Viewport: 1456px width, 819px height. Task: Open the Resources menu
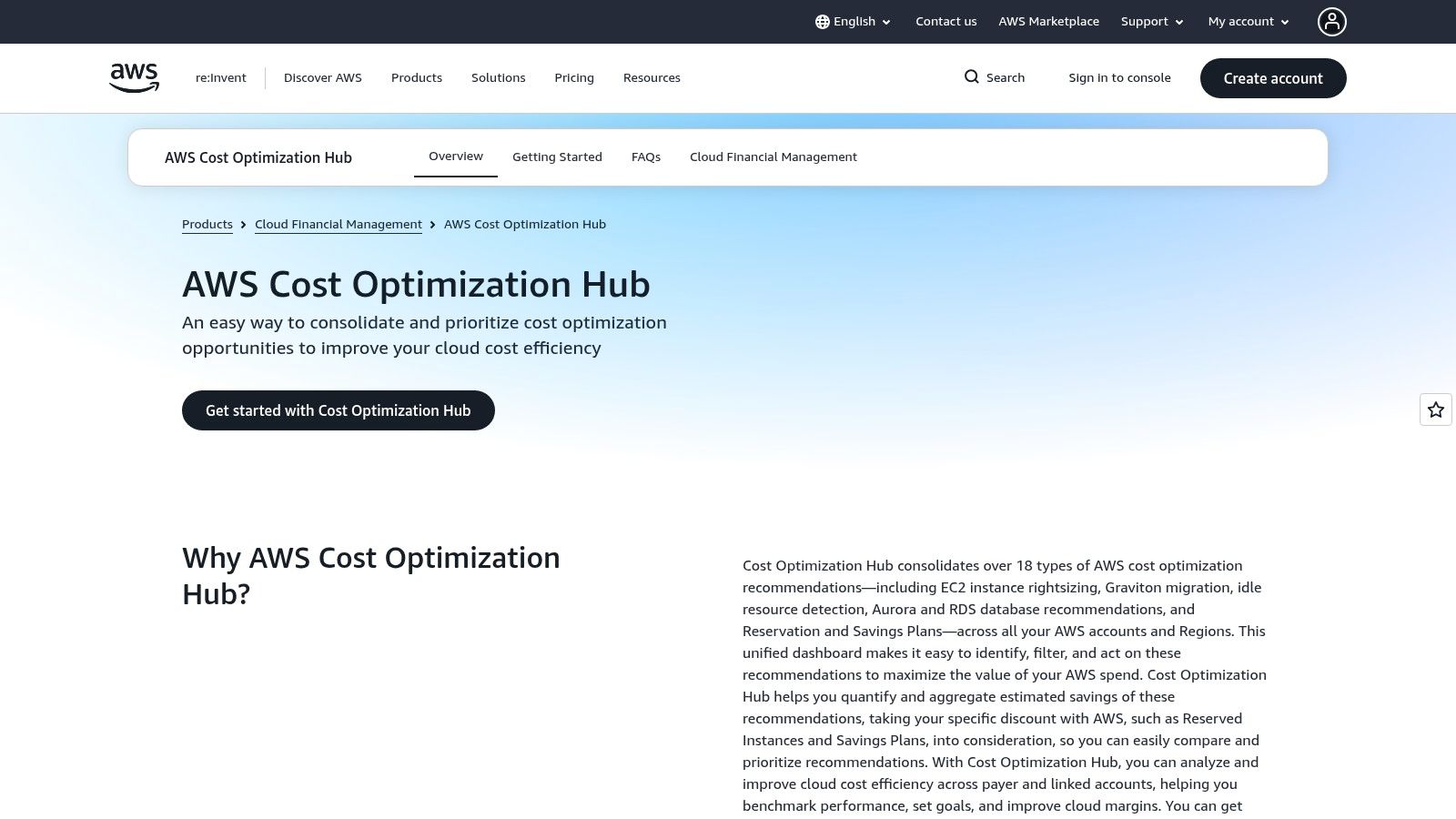[x=652, y=78]
